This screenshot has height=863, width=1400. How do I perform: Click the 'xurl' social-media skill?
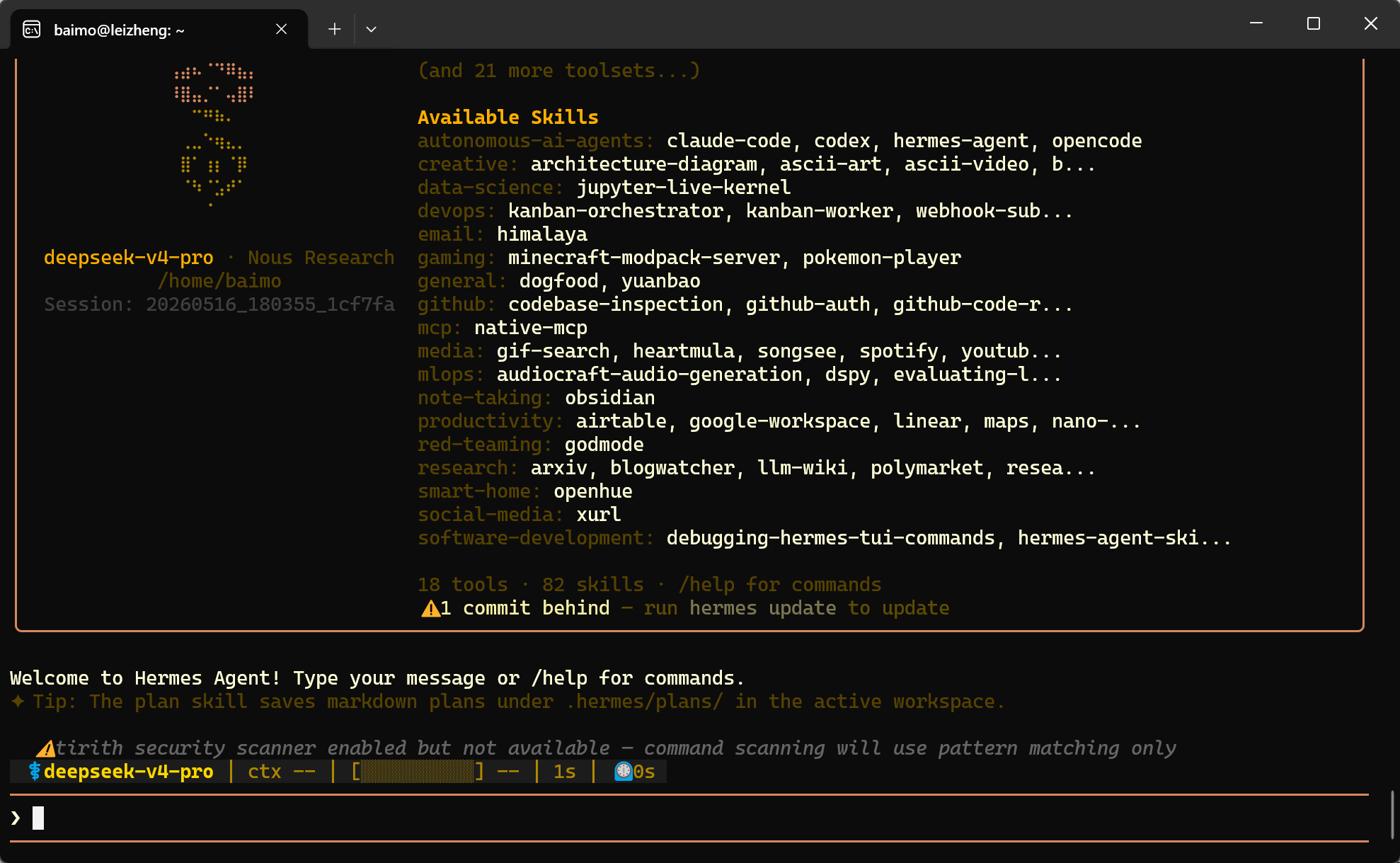[x=599, y=515]
